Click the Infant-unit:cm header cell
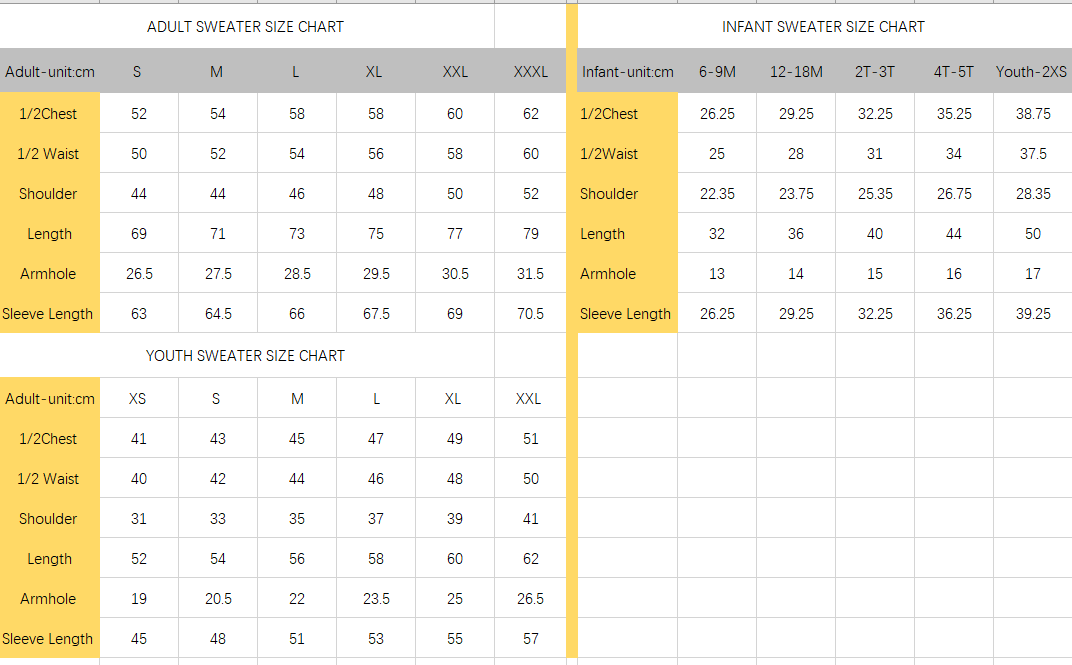 pyautogui.click(x=628, y=72)
